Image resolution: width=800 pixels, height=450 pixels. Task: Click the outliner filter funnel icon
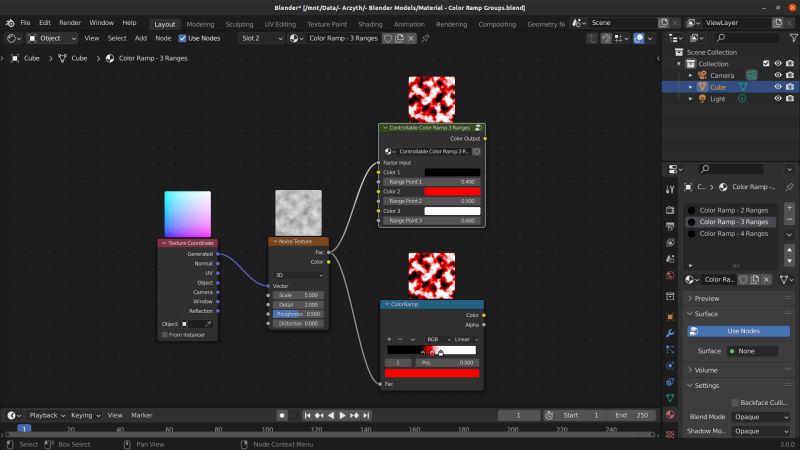(793, 38)
